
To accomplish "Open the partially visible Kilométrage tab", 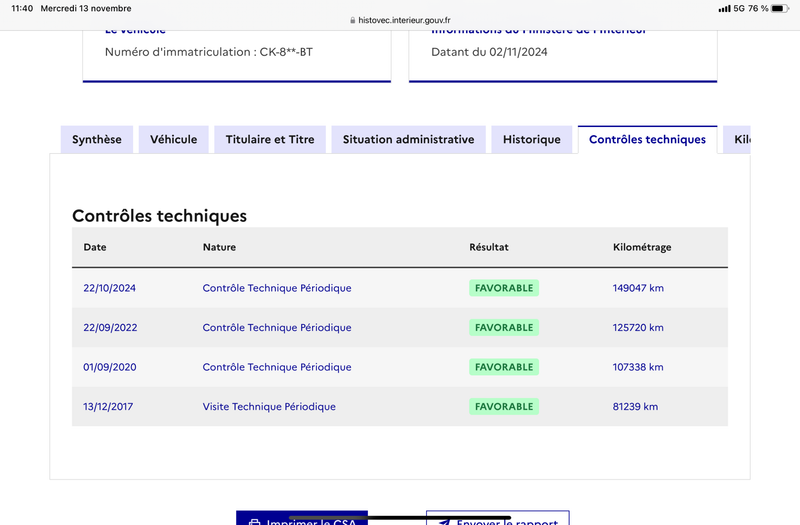I will tap(737, 139).
